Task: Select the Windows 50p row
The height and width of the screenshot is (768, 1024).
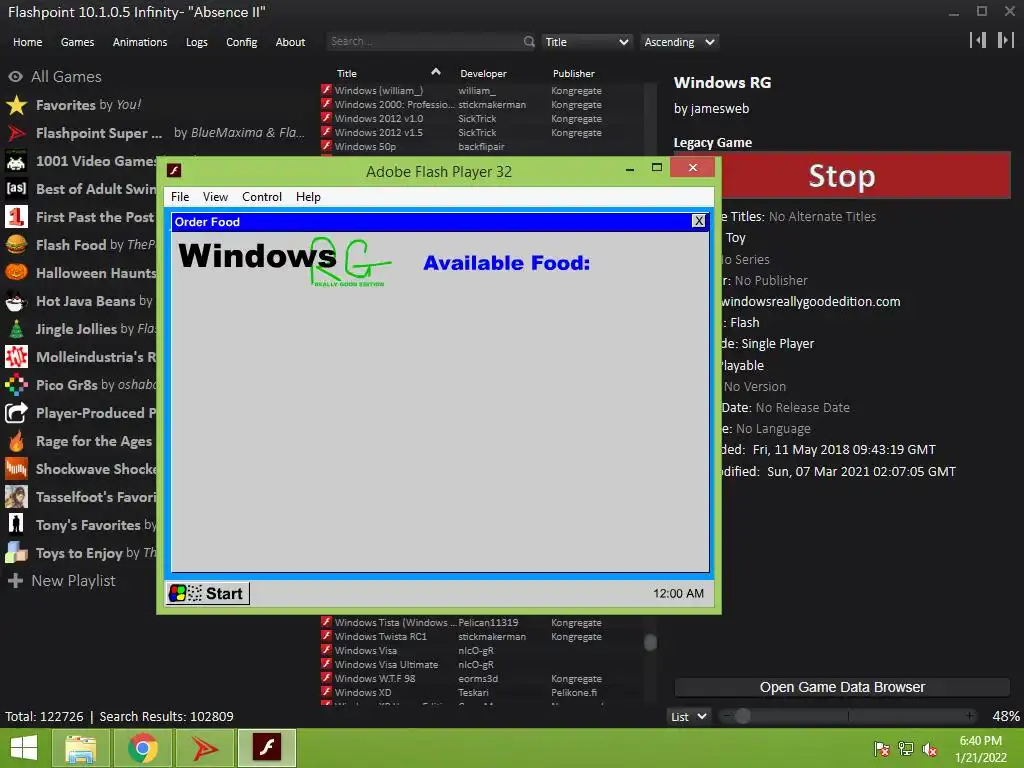Action: point(480,146)
